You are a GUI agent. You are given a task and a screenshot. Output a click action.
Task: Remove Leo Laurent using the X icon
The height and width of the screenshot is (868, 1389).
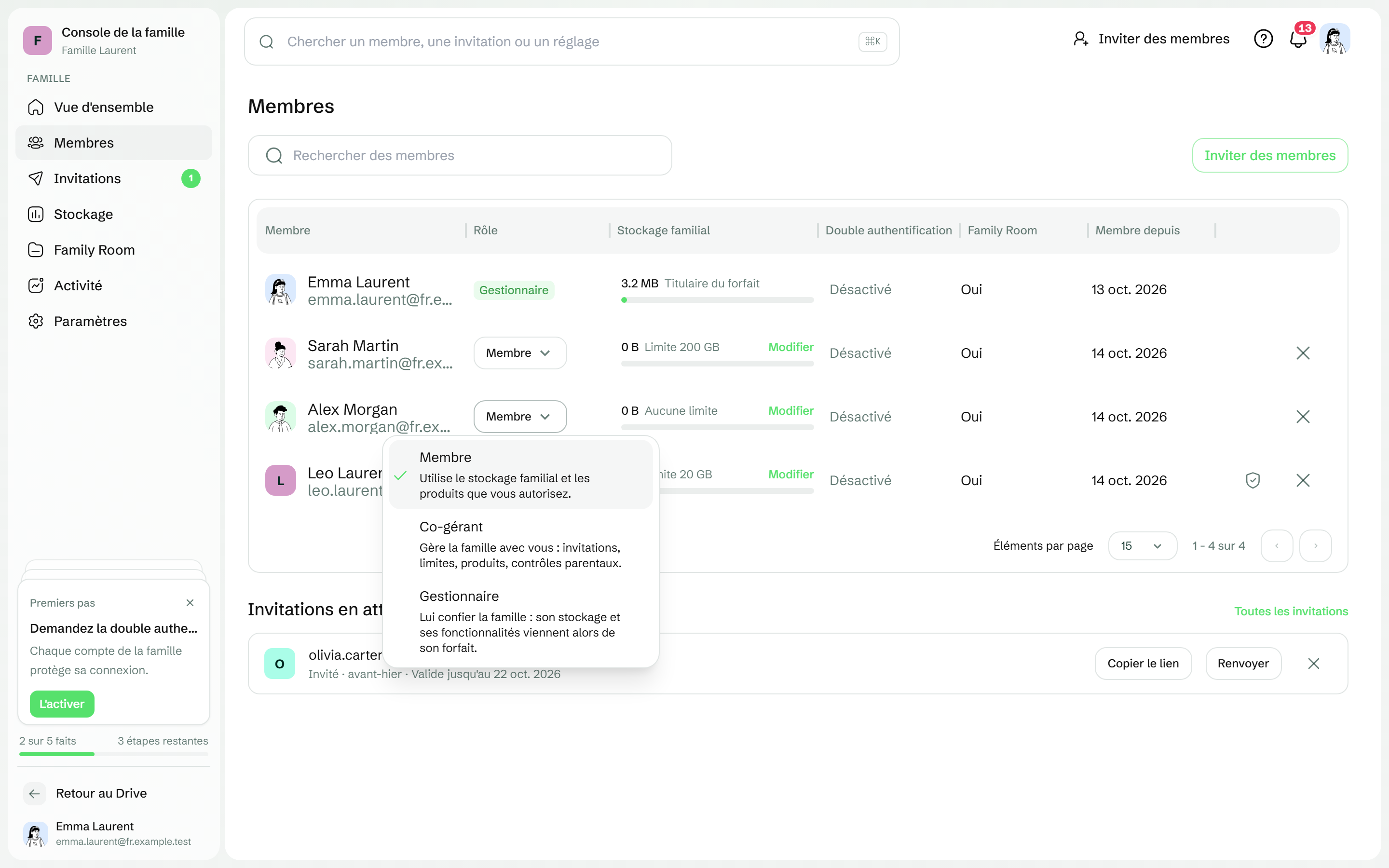coord(1303,480)
